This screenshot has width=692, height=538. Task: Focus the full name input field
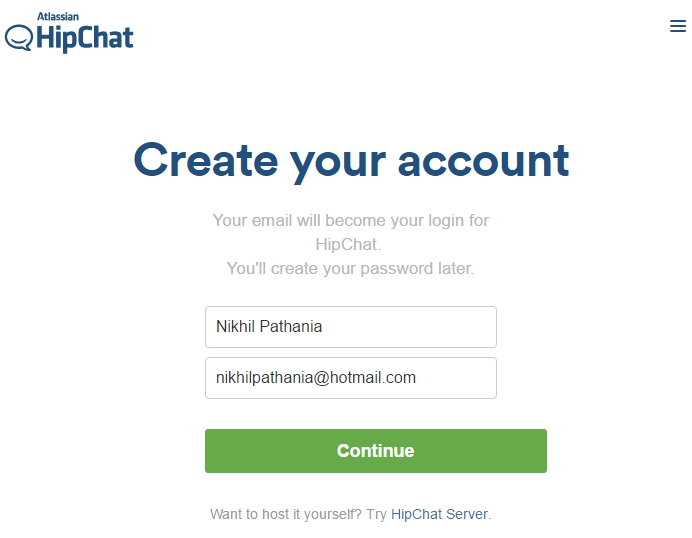pos(350,327)
